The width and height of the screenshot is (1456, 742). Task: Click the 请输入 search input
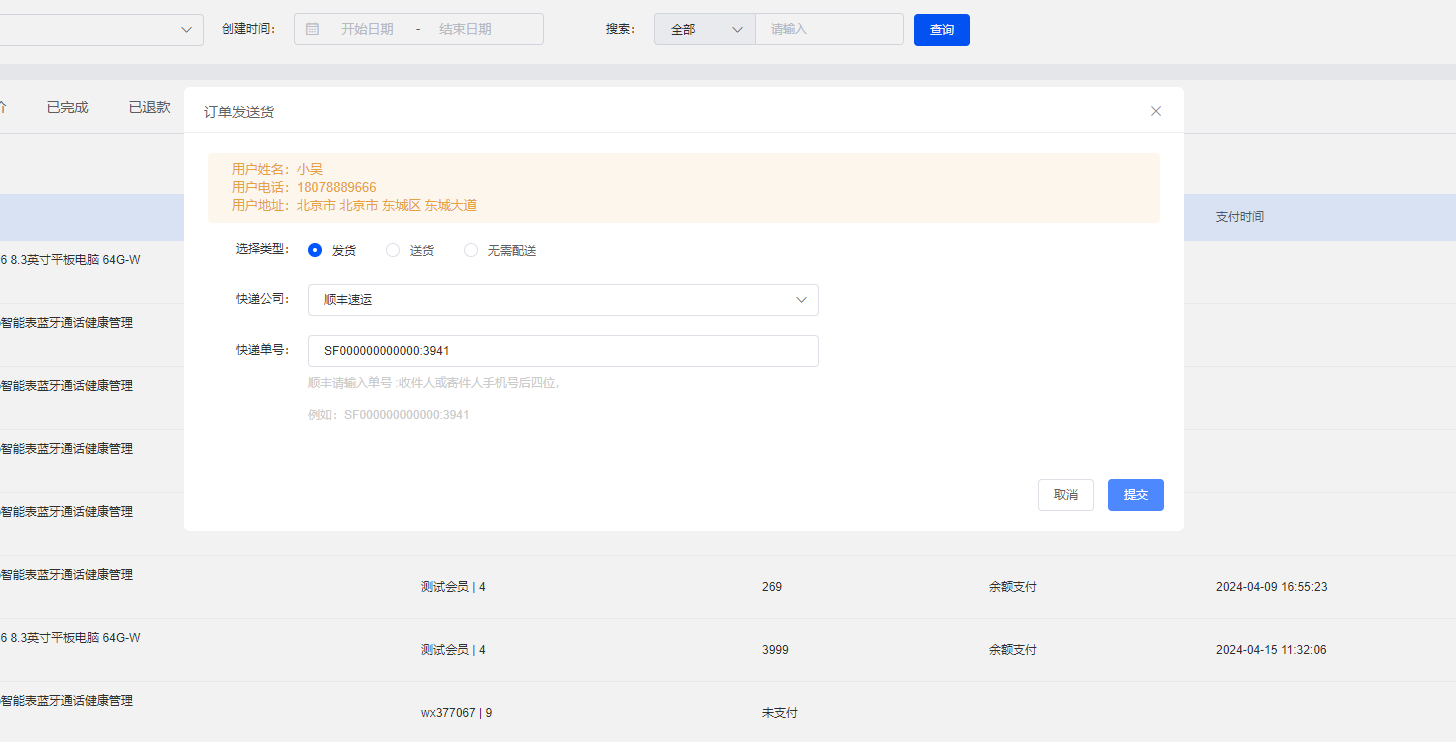click(x=829, y=29)
